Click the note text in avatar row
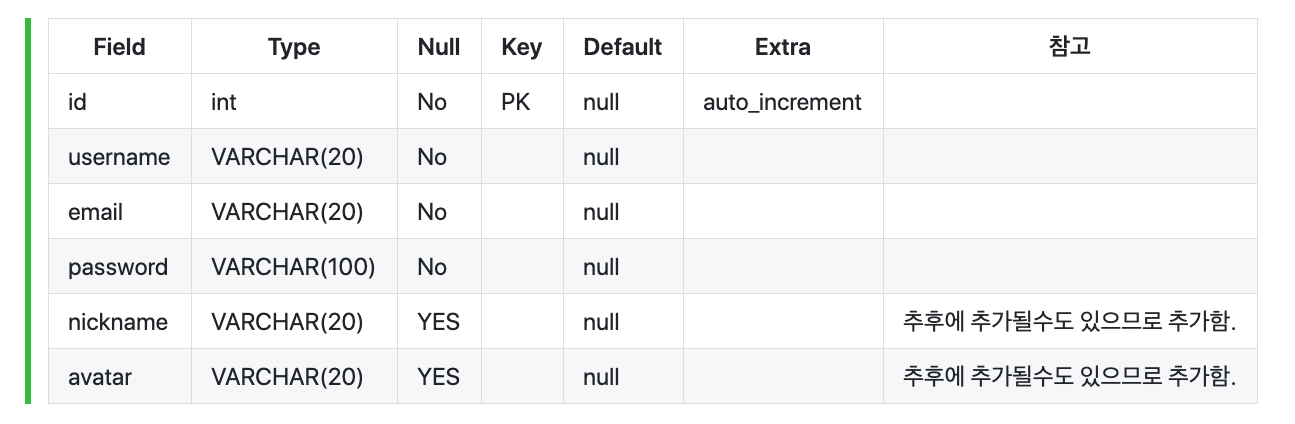This screenshot has width=1295, height=424. coord(1070,377)
